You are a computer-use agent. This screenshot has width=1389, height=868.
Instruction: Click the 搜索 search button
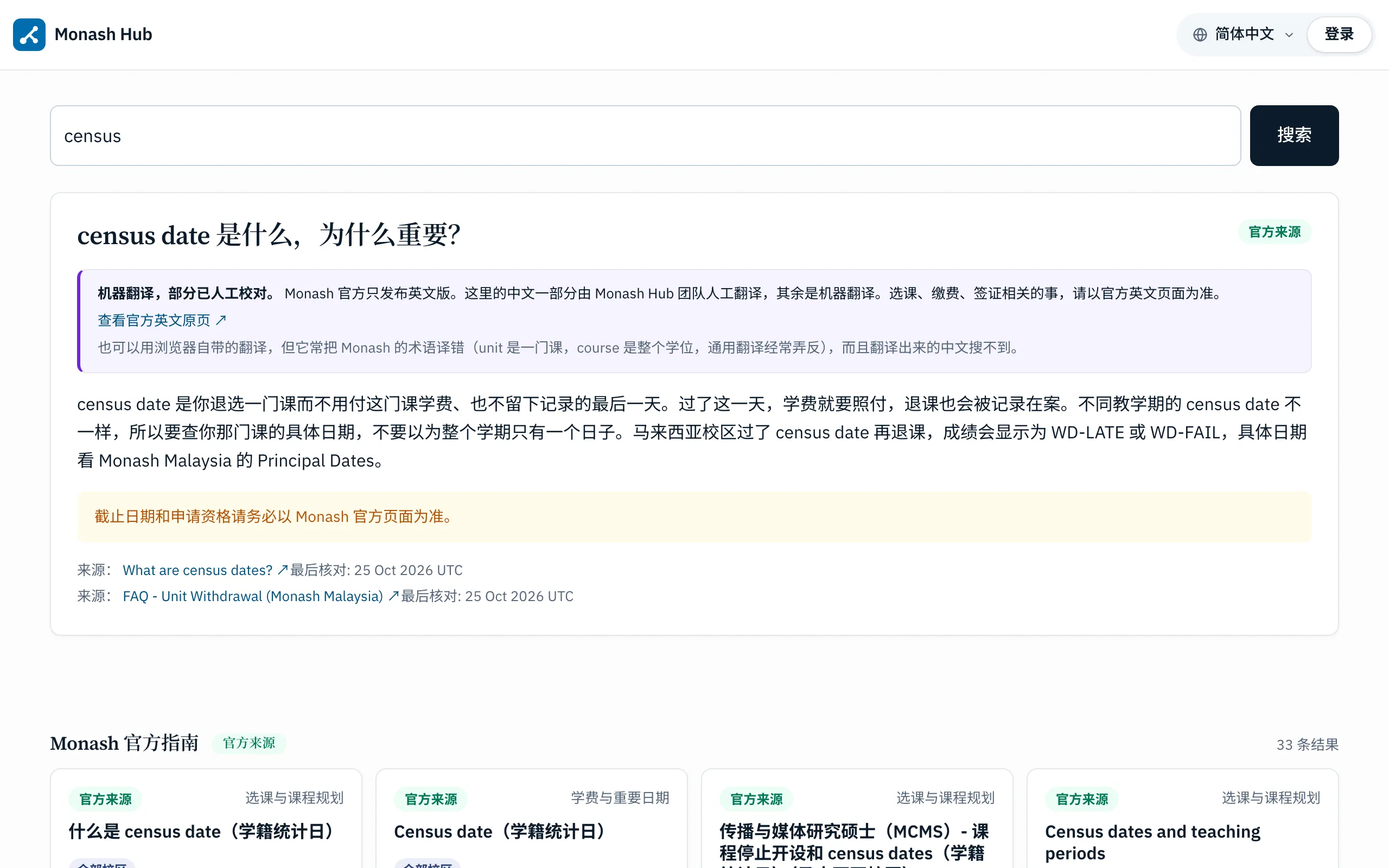pyautogui.click(x=1294, y=136)
